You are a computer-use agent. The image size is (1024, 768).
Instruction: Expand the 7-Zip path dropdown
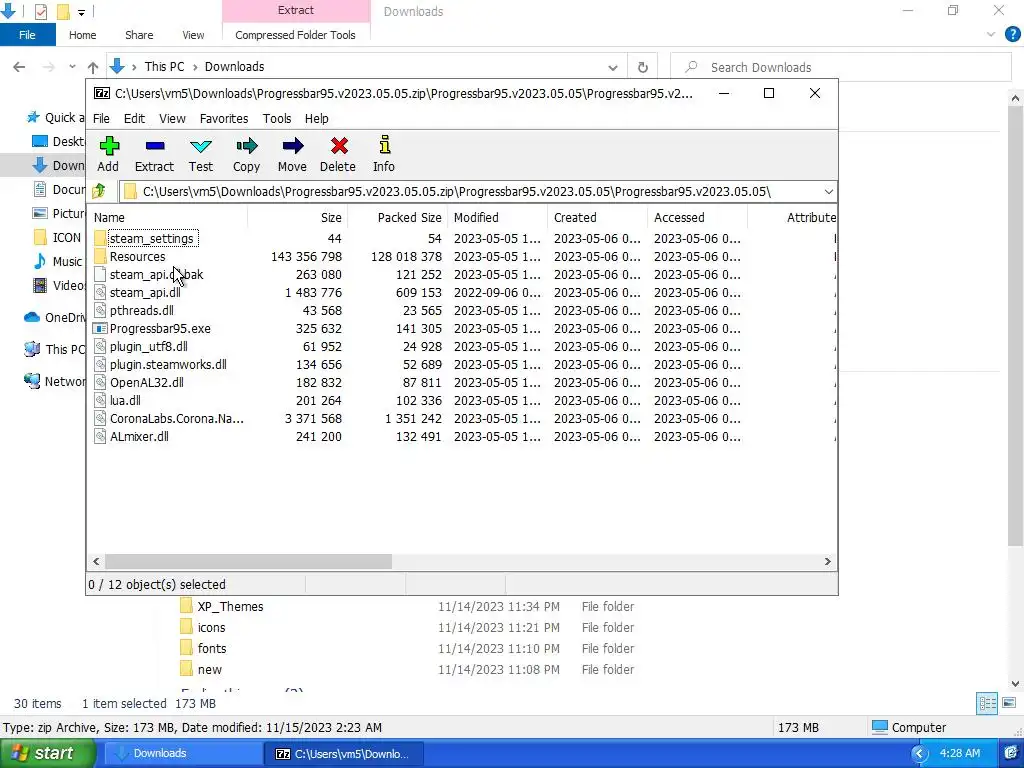click(828, 191)
